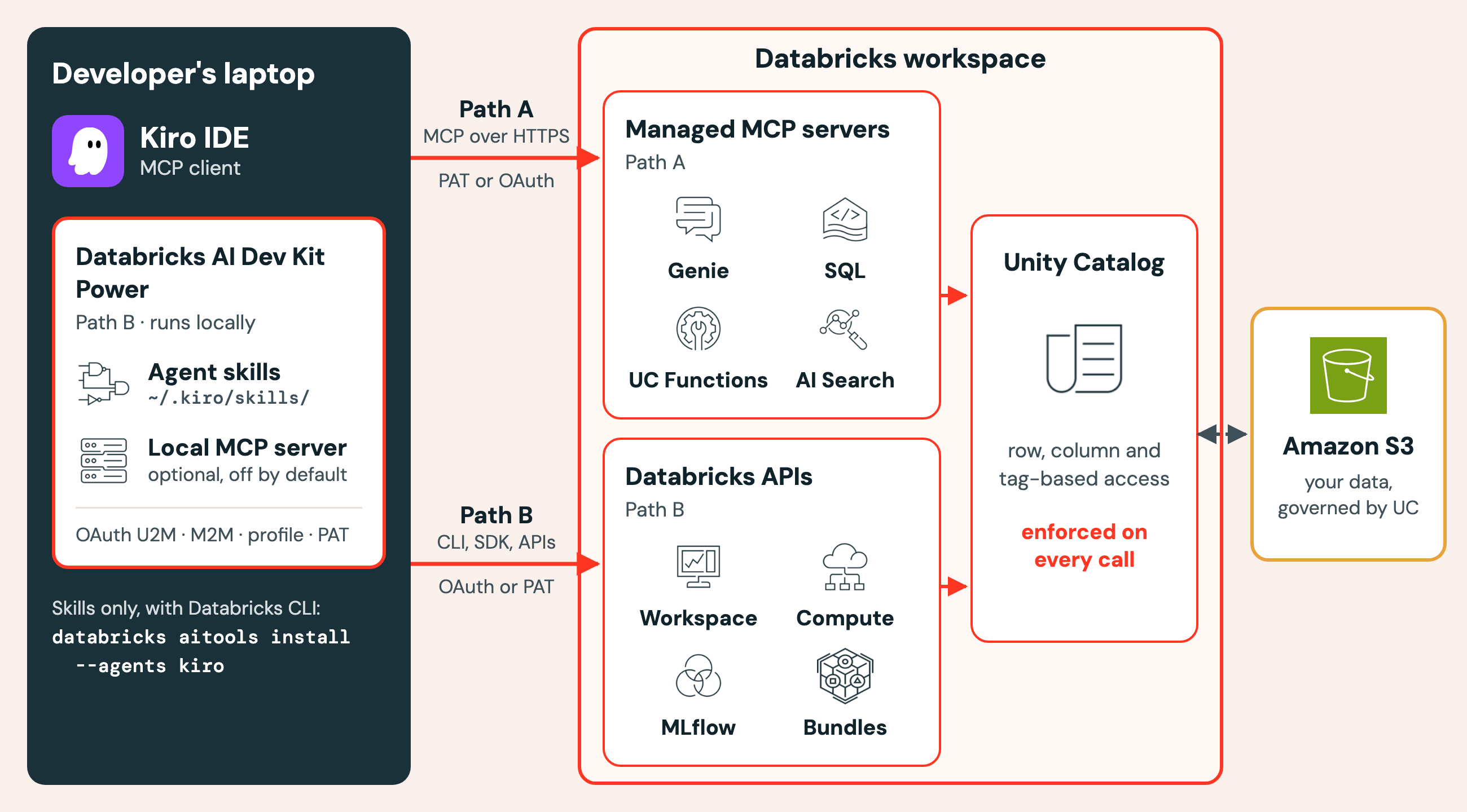Click the "MCP client" subtitle
Image resolution: width=1467 pixels, height=812 pixels.
tap(190, 168)
